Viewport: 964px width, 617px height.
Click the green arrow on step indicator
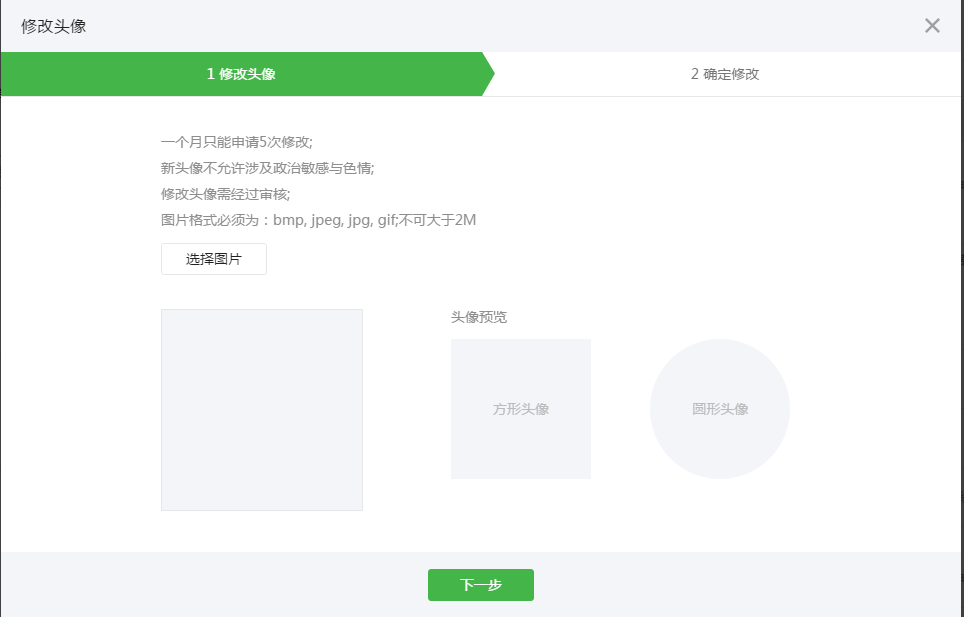point(487,75)
